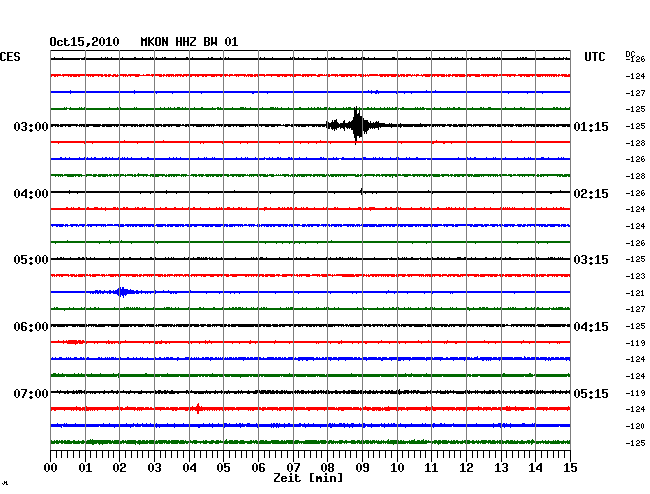Select the 07:00 local time label
This screenshot has height=494, width=650.
pyautogui.click(x=31, y=393)
